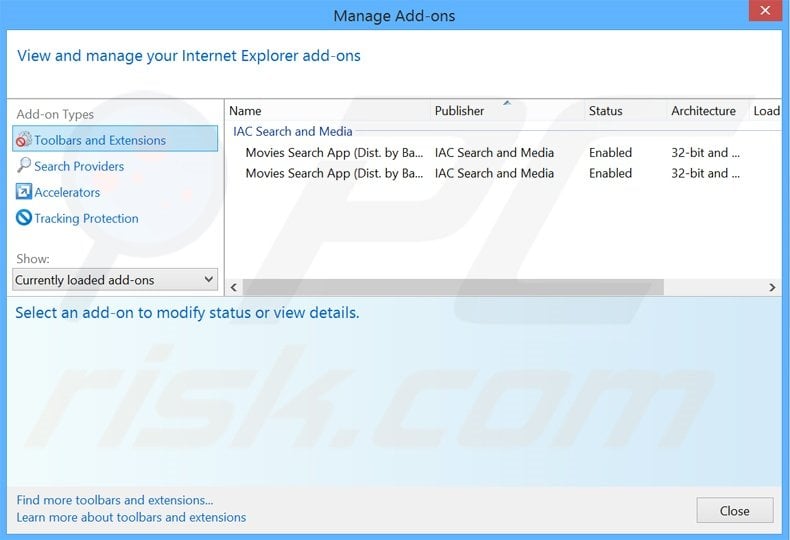
Task: Click the horizontal scrollbar left arrow
Action: point(234,287)
